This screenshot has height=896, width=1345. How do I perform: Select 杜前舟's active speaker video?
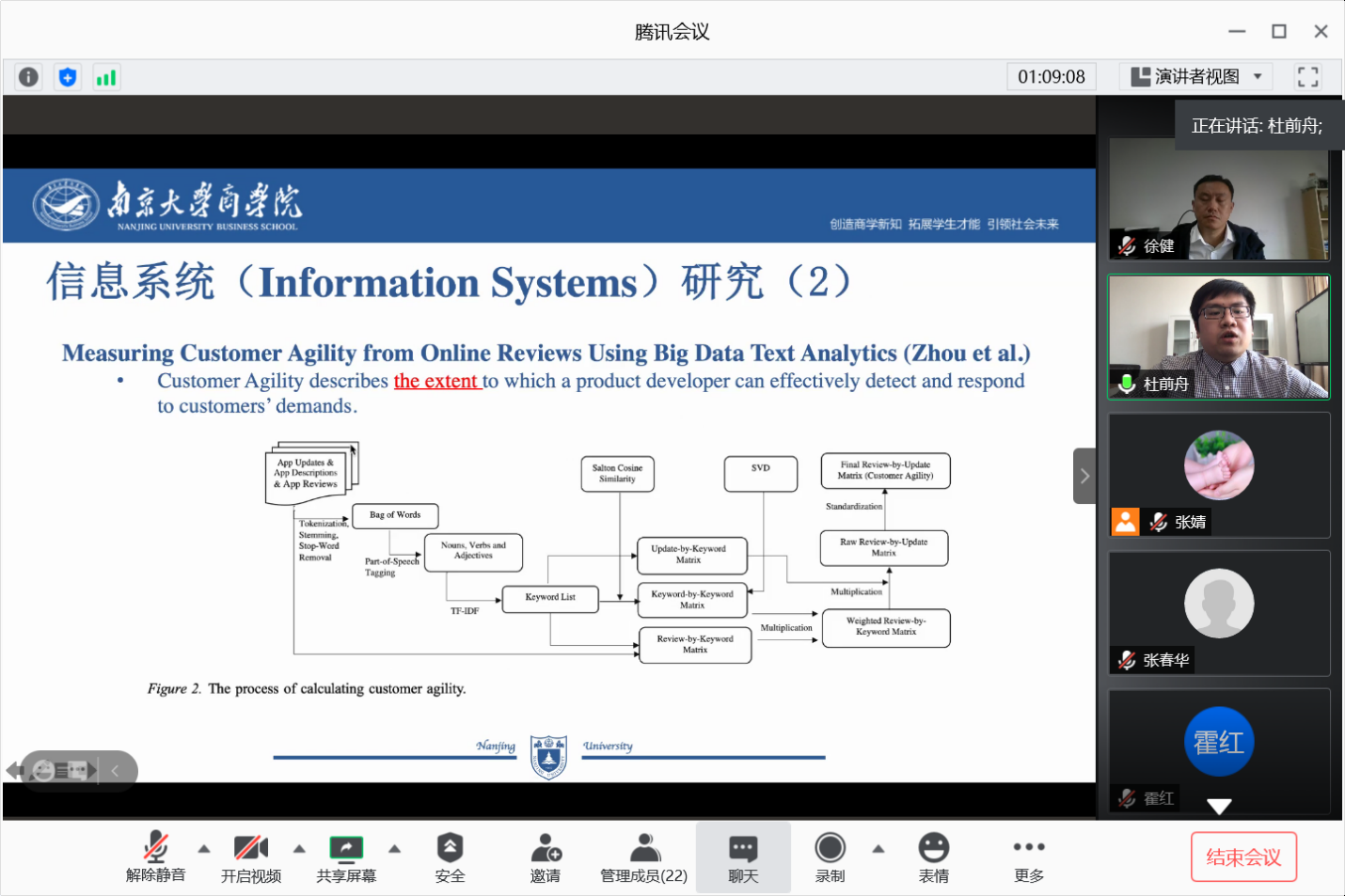coord(1219,337)
